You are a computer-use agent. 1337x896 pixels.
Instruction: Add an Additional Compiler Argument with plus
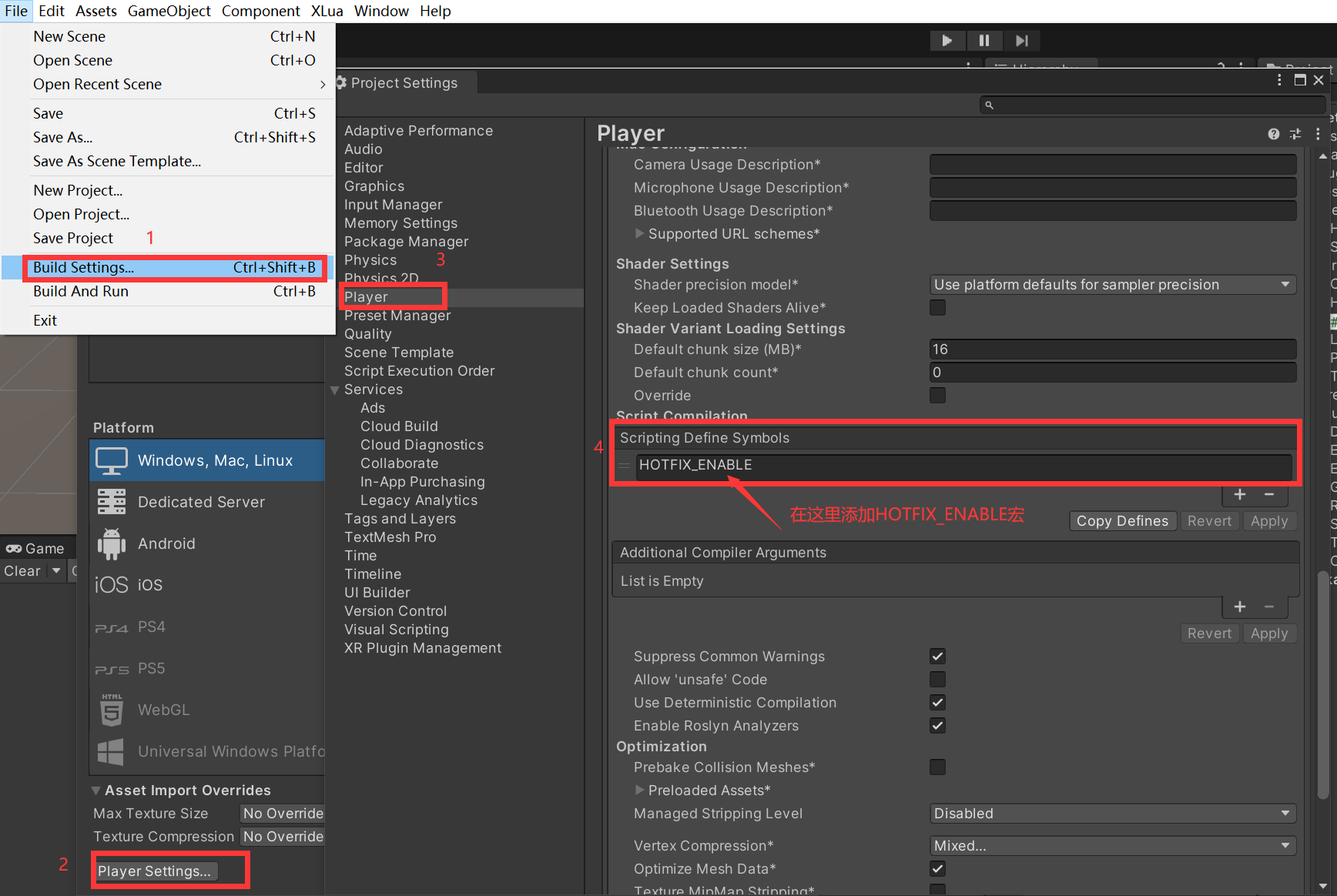coord(1240,607)
